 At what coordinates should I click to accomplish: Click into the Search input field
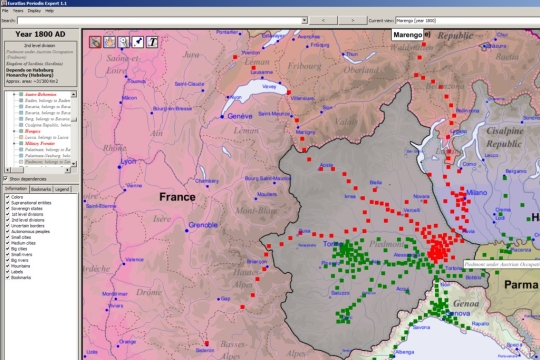pyautogui.click(x=159, y=21)
